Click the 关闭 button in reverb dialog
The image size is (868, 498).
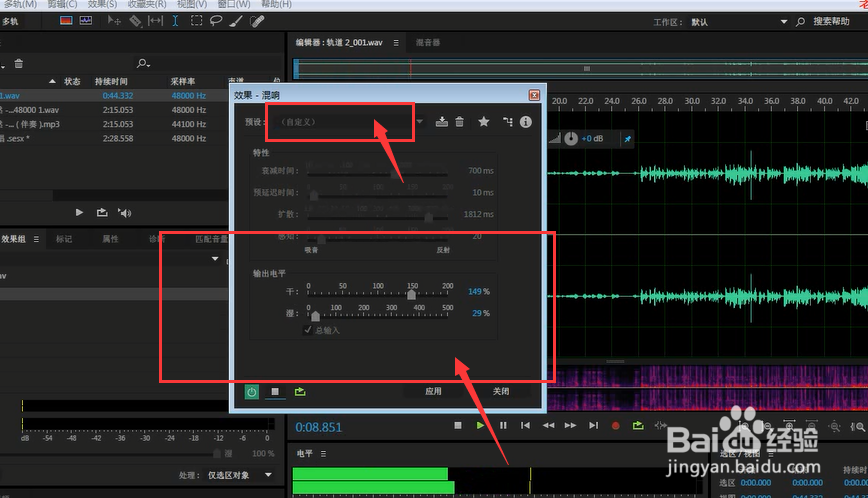[501, 391]
